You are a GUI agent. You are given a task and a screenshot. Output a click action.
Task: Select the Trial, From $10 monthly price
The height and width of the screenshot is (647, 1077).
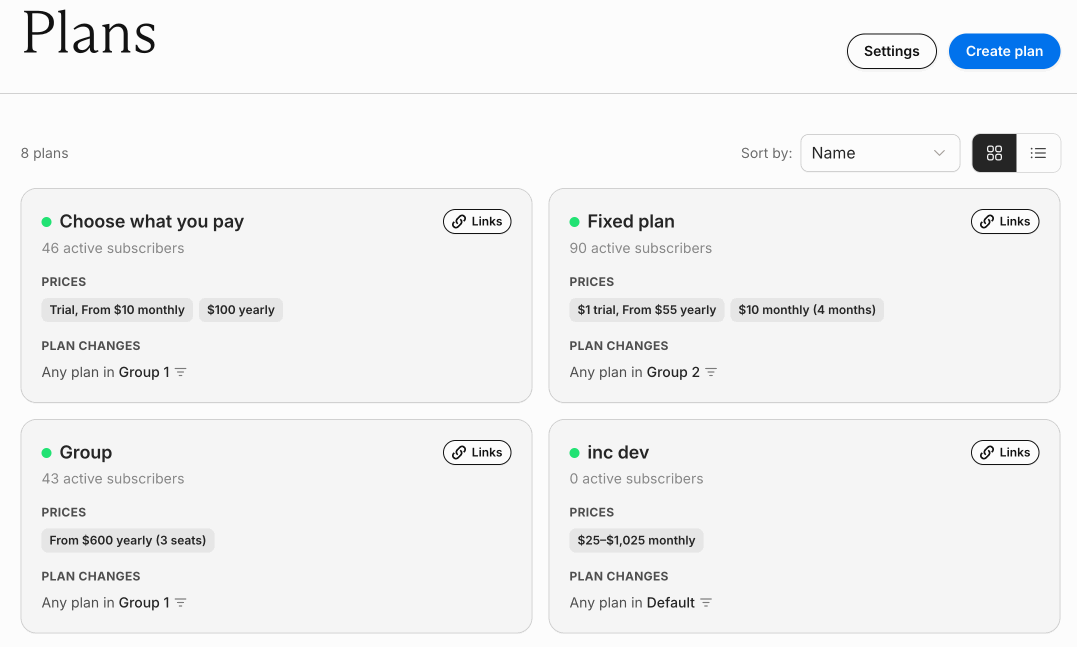click(x=117, y=310)
